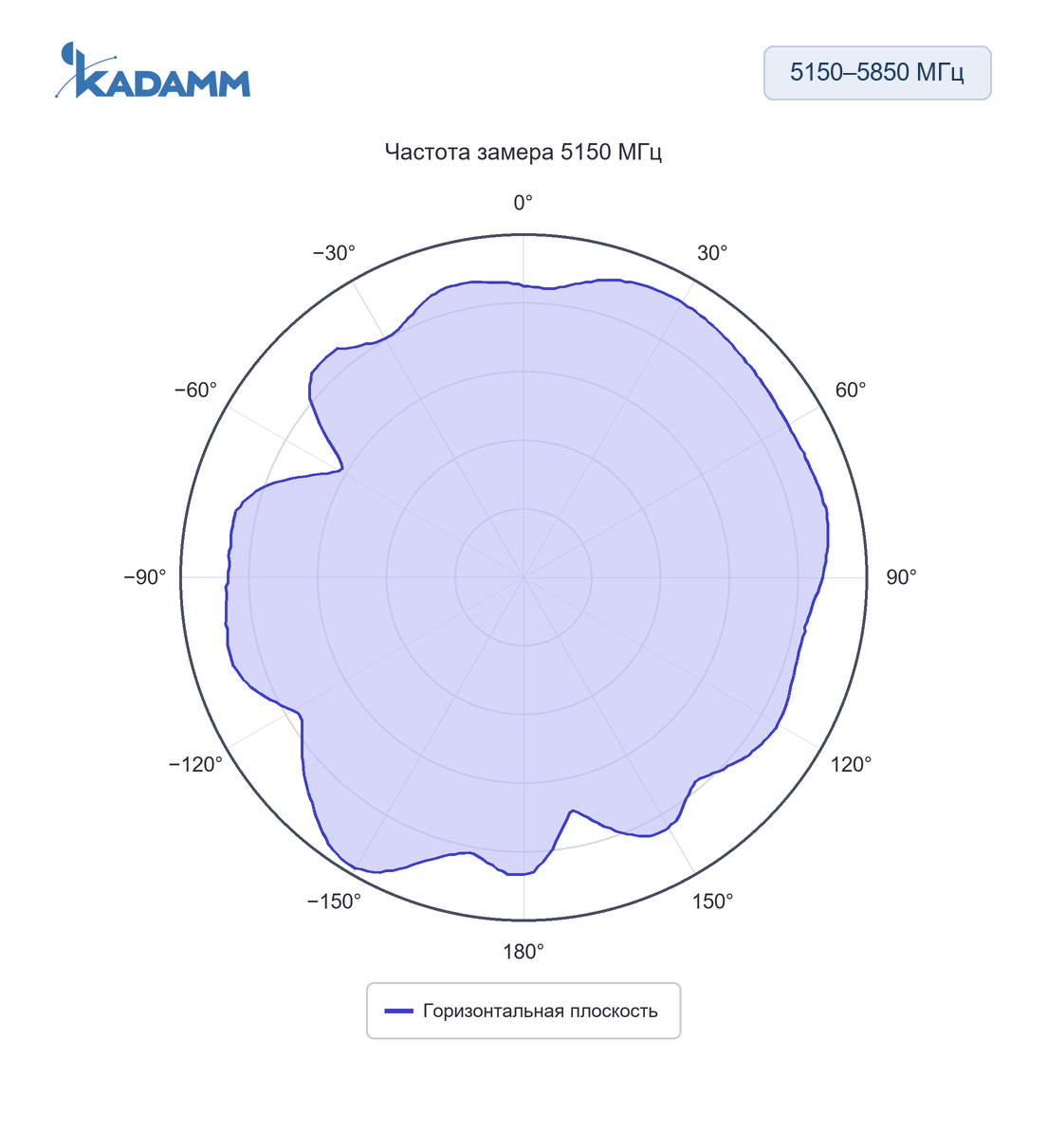The height and width of the screenshot is (1148, 1047).
Task: Click the 0° angle label
Action: coord(523,202)
